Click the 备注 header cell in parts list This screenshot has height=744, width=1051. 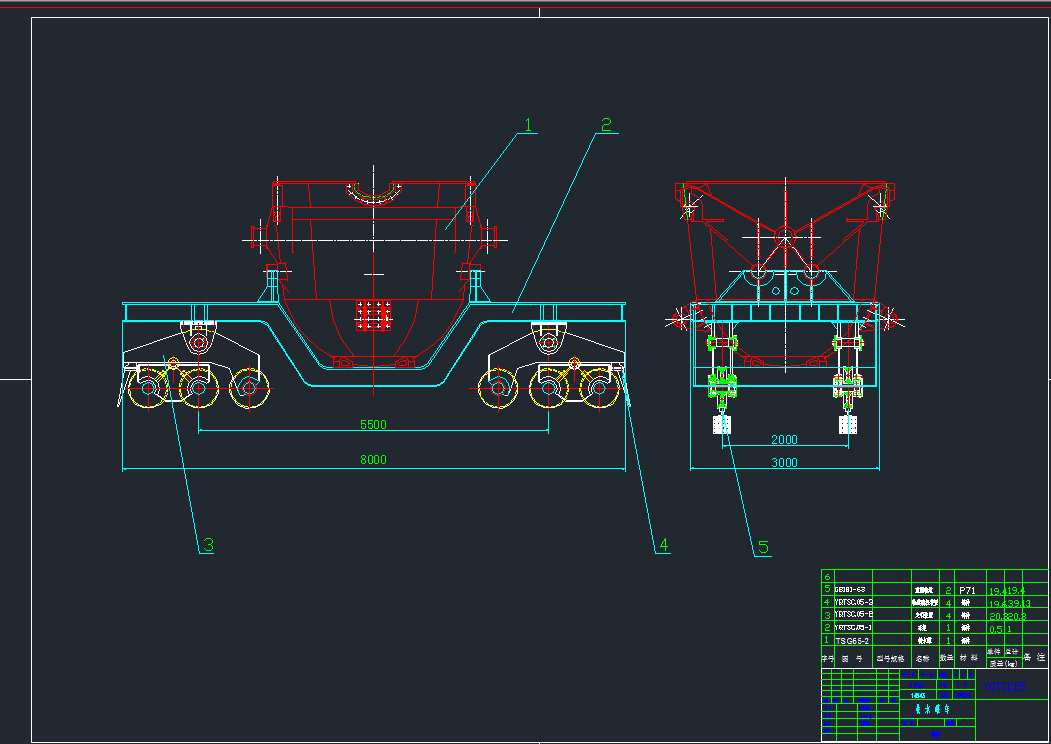point(1036,658)
